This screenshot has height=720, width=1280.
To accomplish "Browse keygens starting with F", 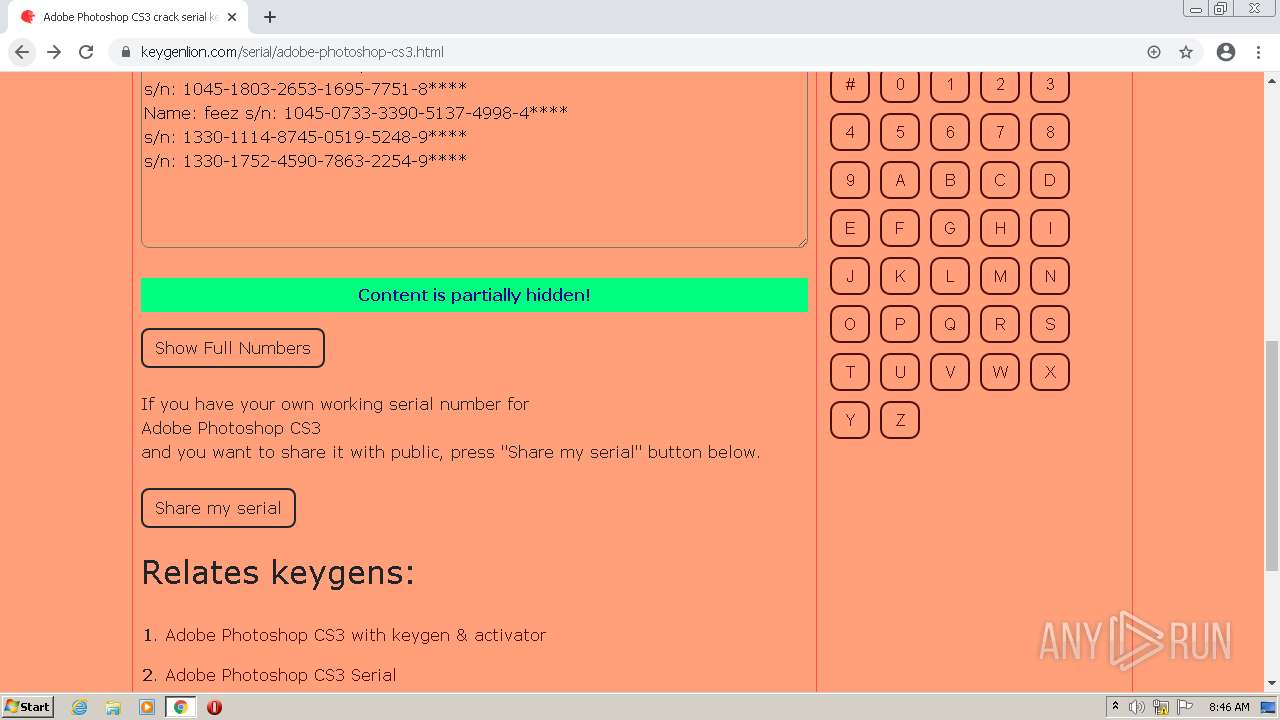I will point(900,228).
